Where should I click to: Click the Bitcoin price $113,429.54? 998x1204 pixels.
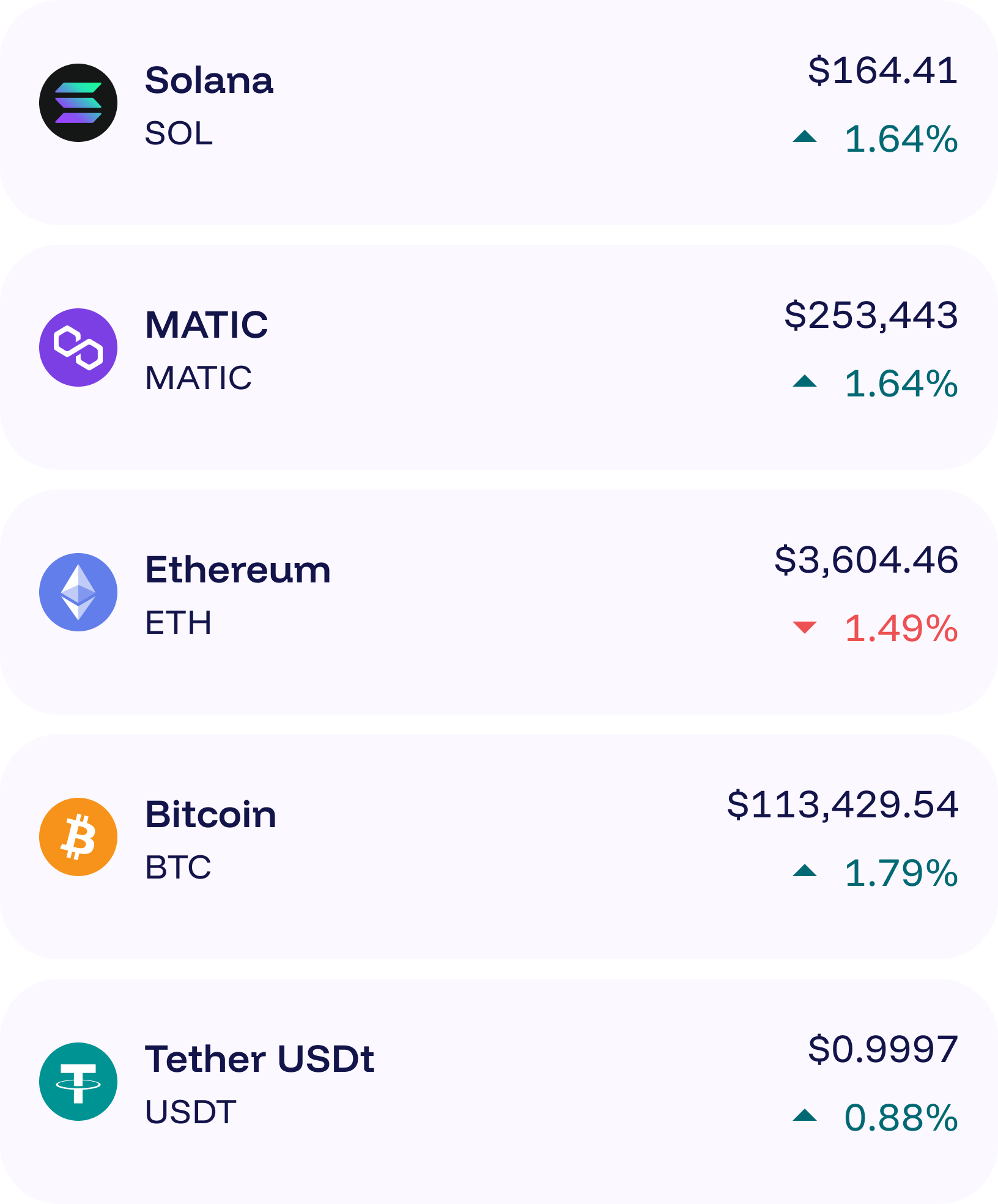click(x=842, y=805)
